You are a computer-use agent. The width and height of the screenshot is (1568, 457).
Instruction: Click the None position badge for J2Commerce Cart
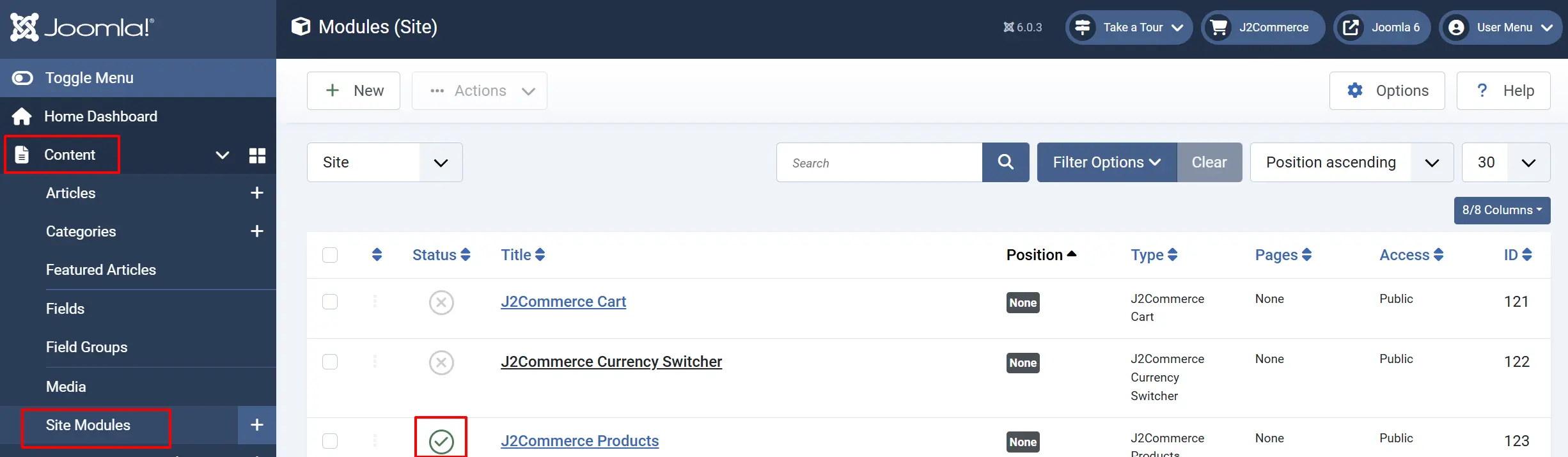(1023, 303)
